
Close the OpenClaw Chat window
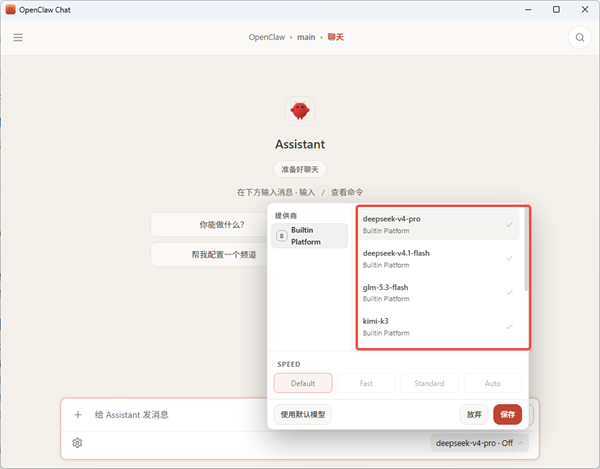click(x=585, y=10)
